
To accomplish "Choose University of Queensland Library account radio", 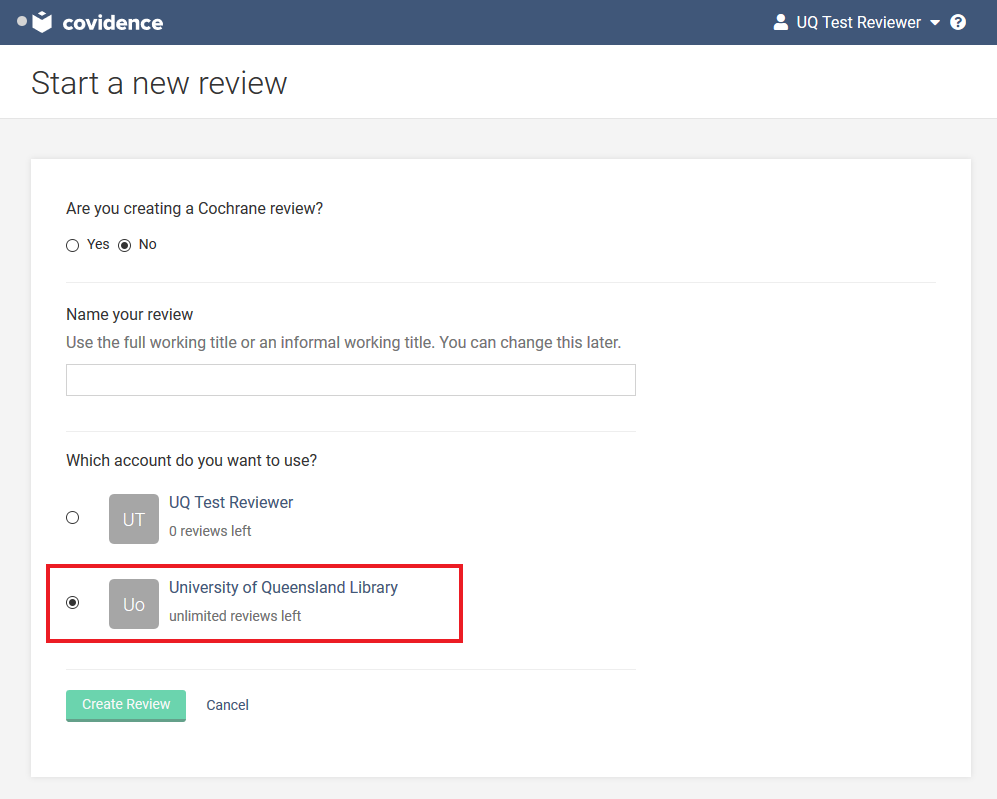I will pyautogui.click(x=72, y=602).
